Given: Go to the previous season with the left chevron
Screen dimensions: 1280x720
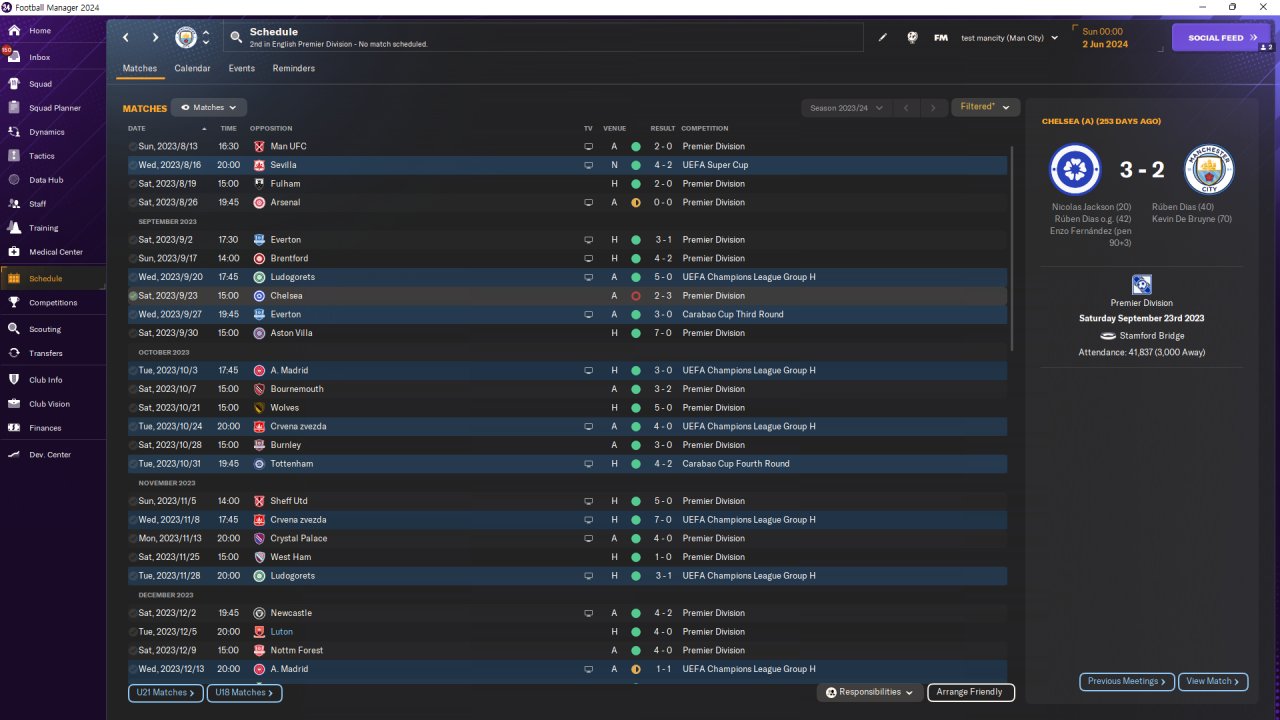Looking at the screenshot, I should pyautogui.click(x=906, y=107).
